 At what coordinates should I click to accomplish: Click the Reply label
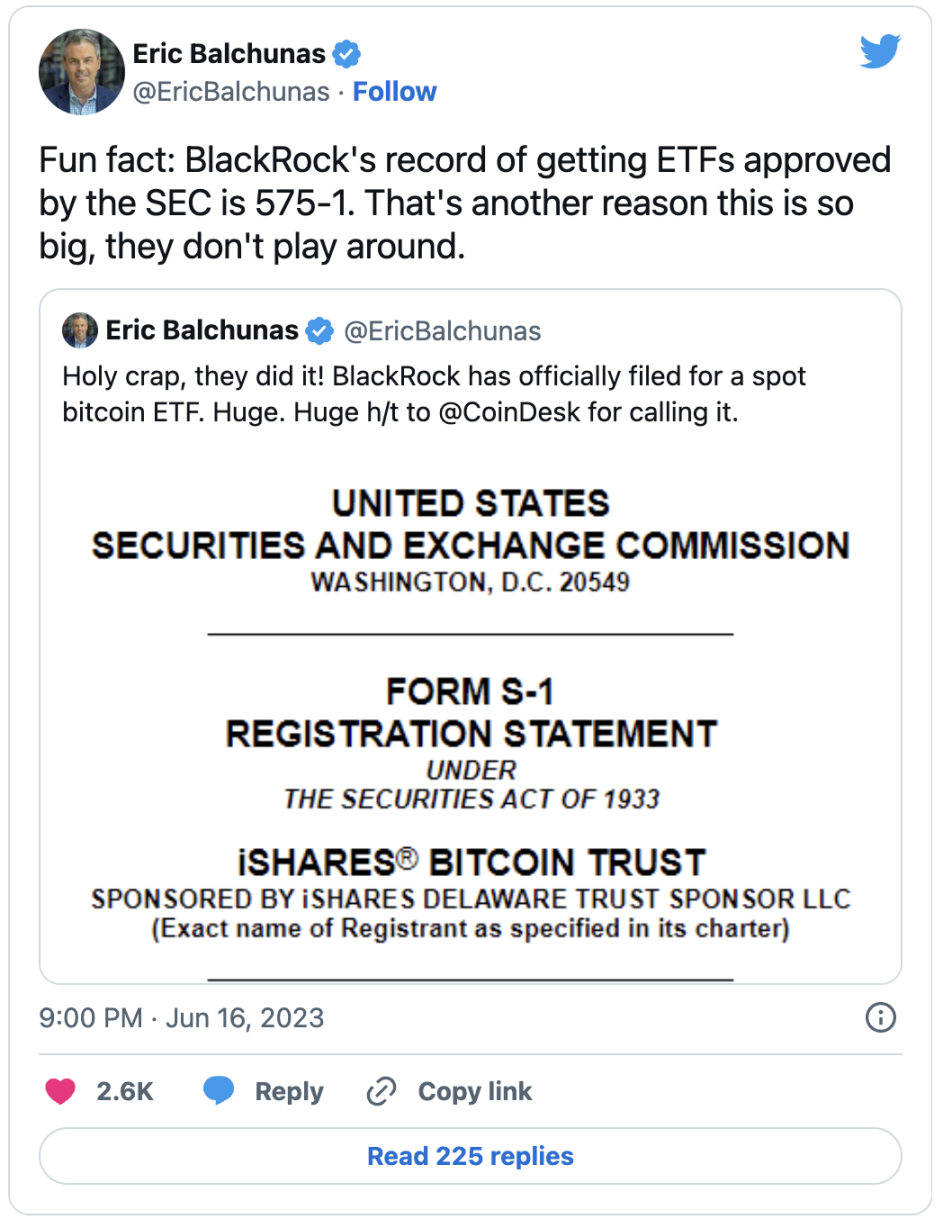[289, 1092]
